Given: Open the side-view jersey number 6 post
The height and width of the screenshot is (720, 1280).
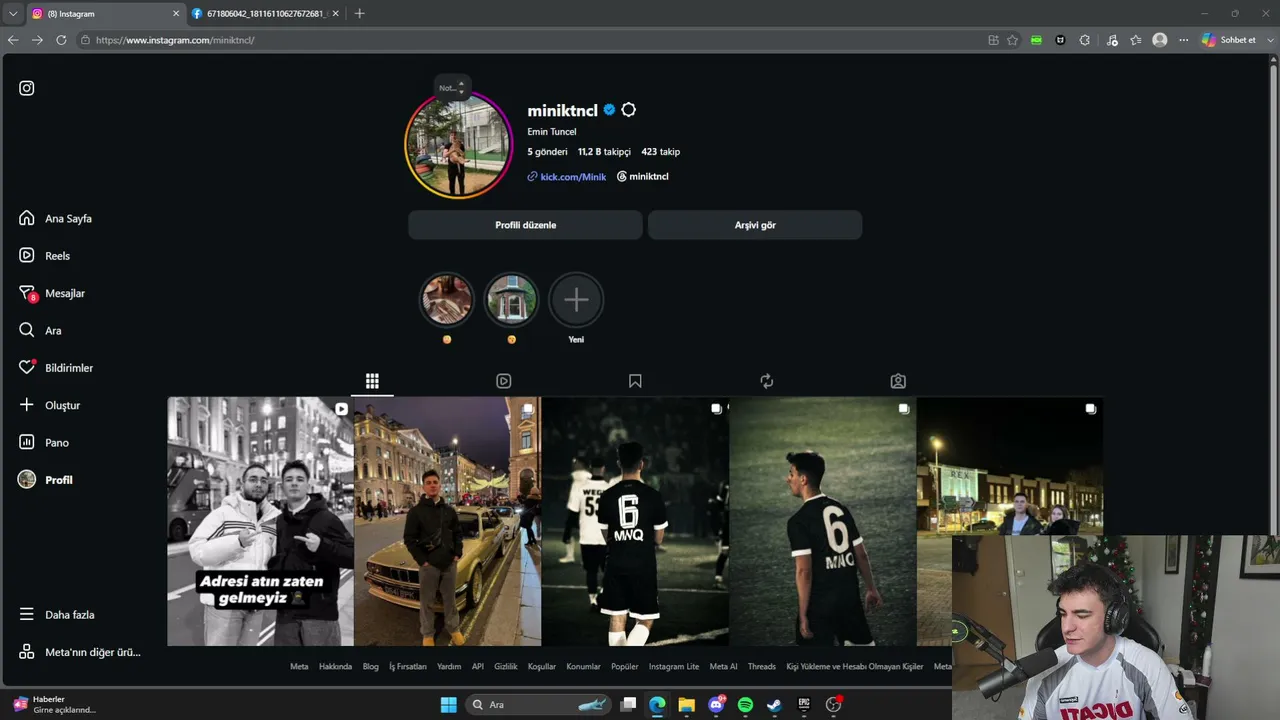Looking at the screenshot, I should tap(822, 521).
